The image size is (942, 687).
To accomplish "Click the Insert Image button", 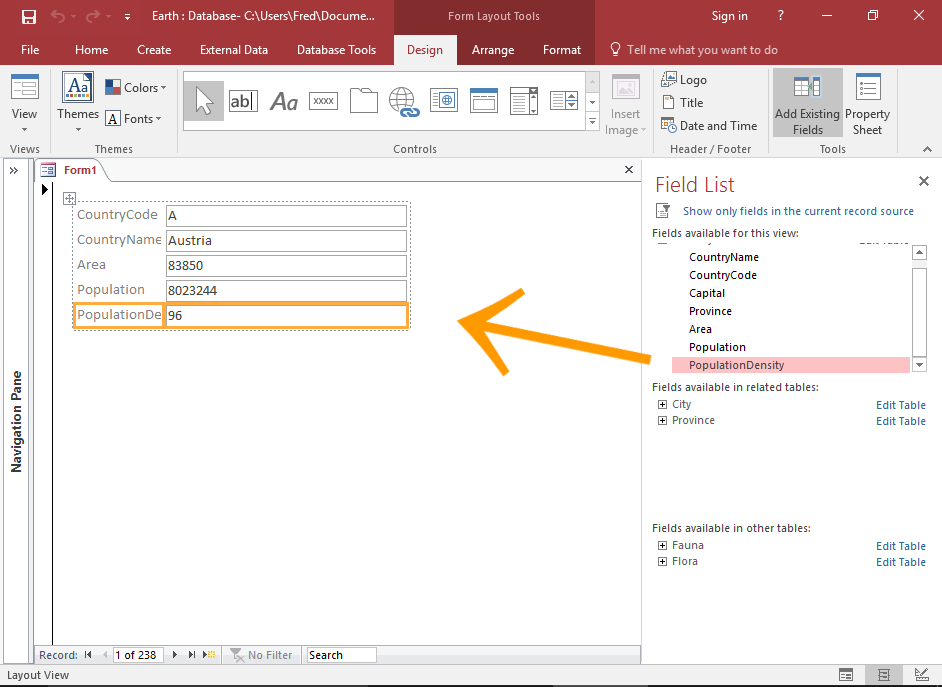I will (625, 105).
